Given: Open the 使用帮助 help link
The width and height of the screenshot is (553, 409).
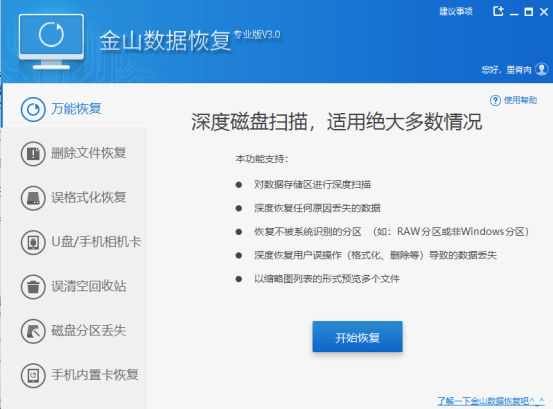Looking at the screenshot, I should [520, 100].
